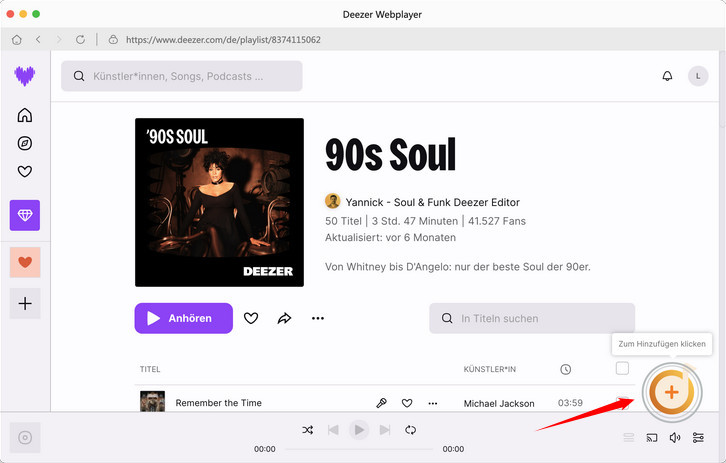Reload the Deezer page
Image resolution: width=726 pixels, height=463 pixels.
click(80, 39)
